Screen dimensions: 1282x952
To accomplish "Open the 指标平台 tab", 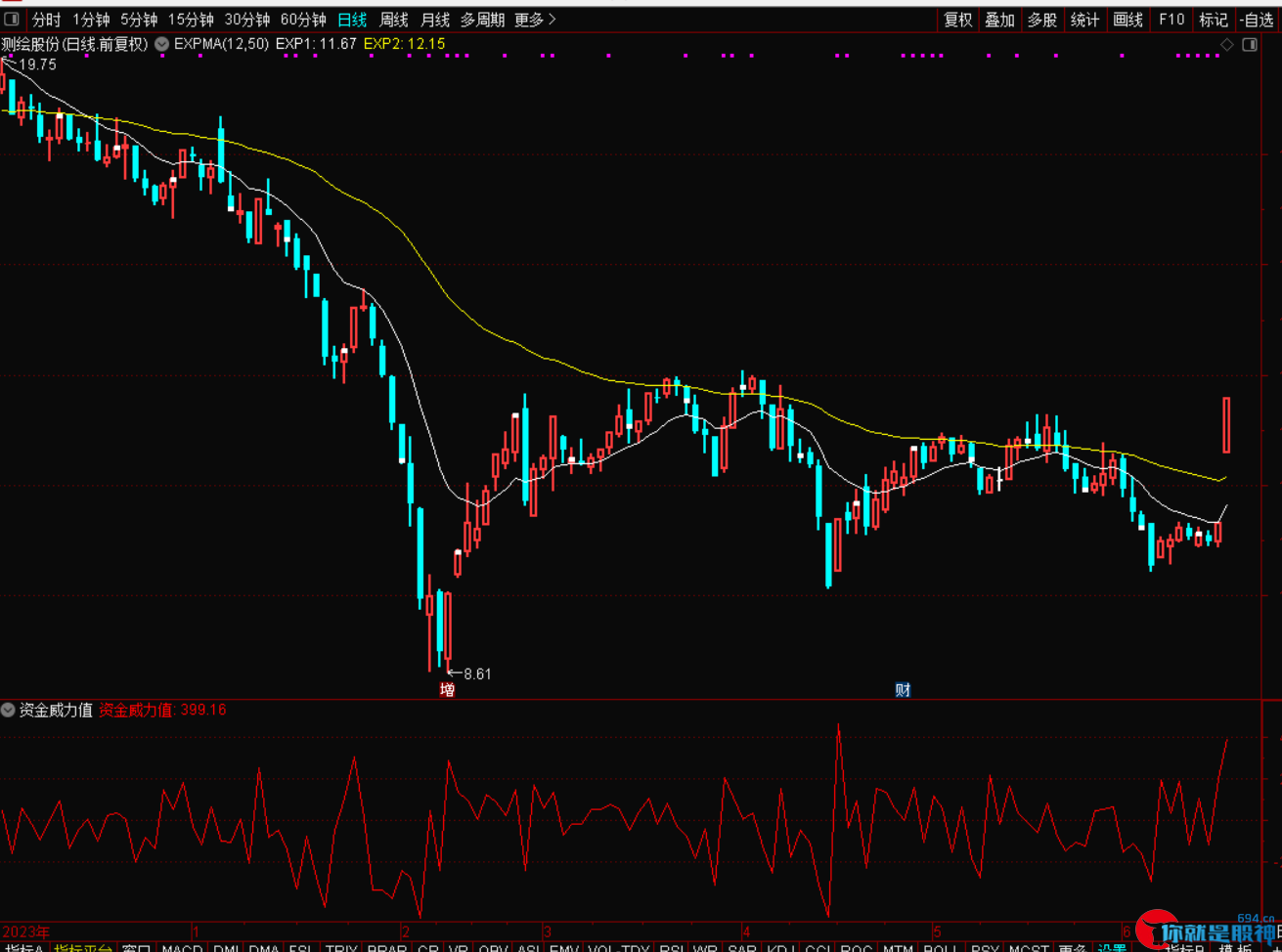I will coord(82,948).
